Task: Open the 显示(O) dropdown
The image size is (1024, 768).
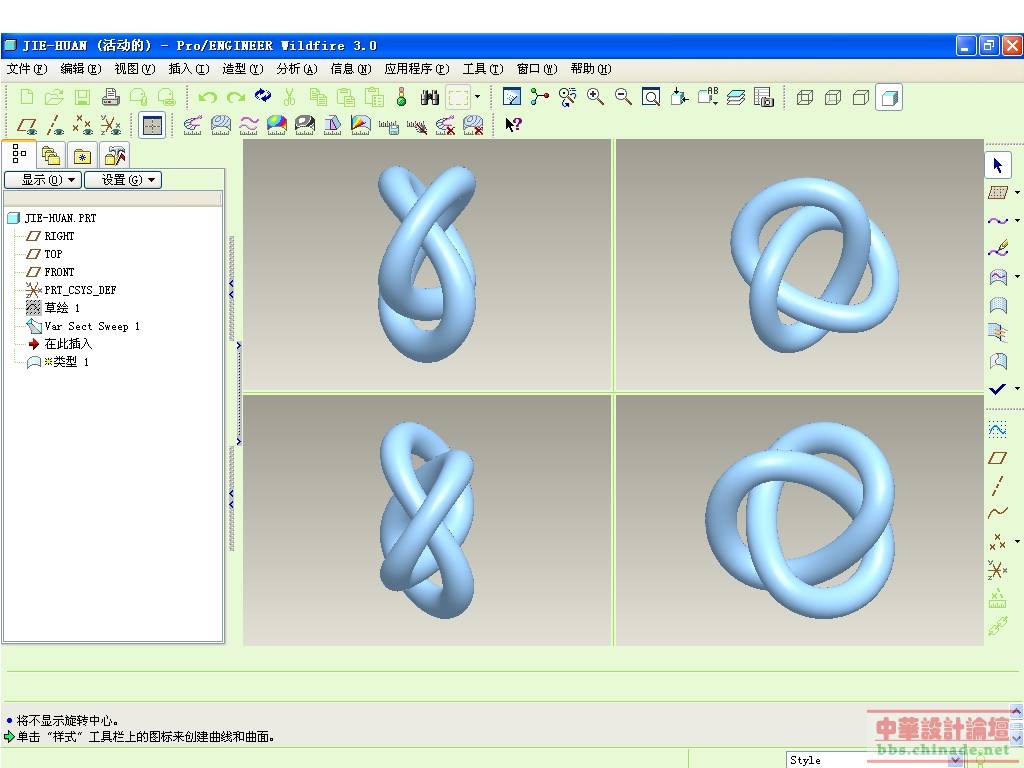Action: [x=43, y=180]
